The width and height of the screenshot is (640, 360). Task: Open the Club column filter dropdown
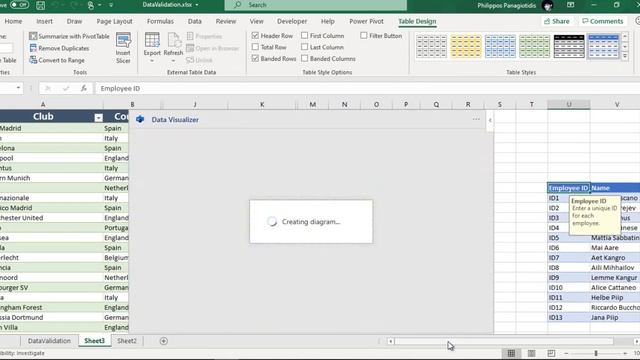tap(98, 118)
